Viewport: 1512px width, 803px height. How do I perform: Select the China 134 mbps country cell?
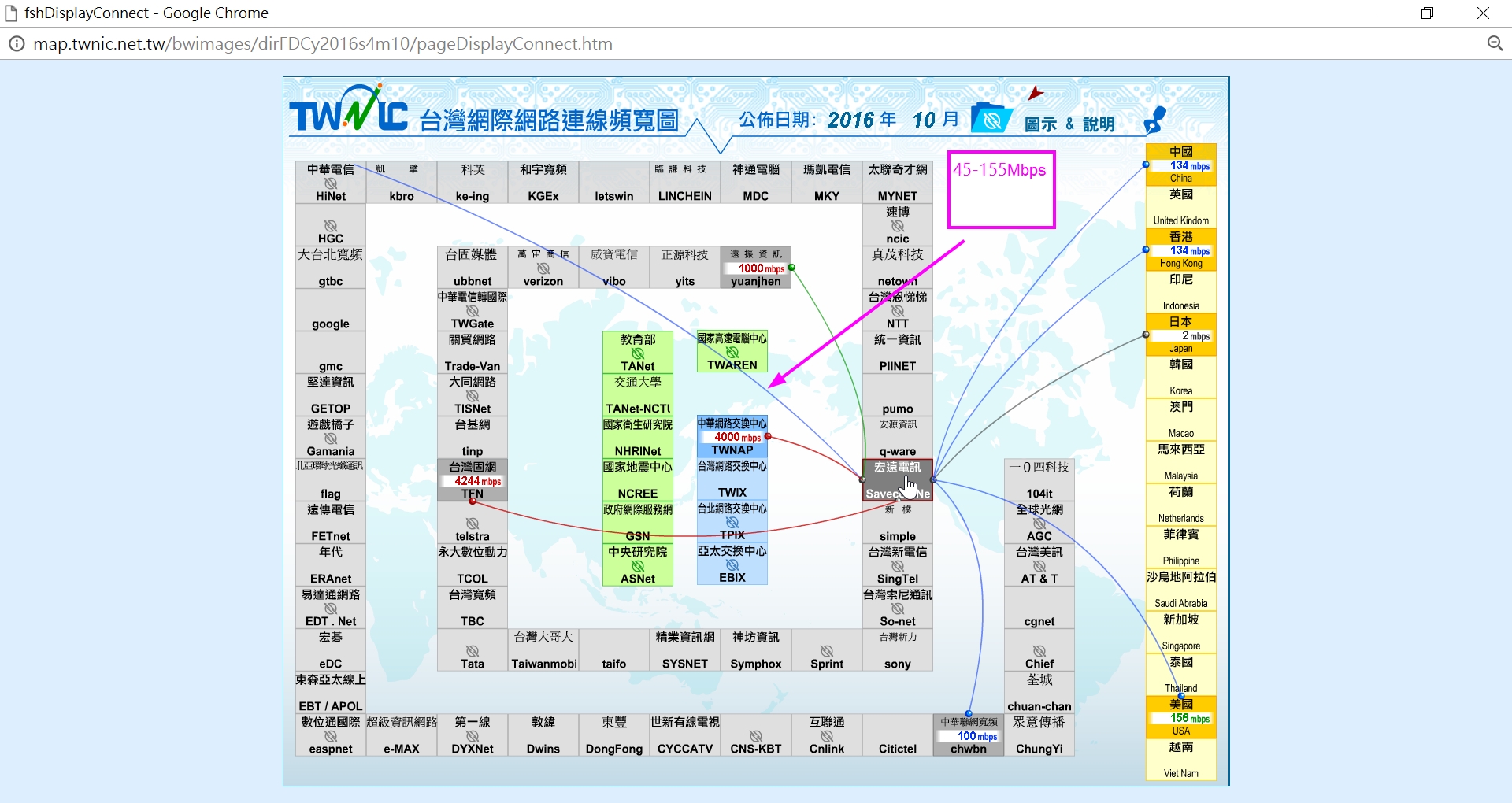pyautogui.click(x=1181, y=165)
